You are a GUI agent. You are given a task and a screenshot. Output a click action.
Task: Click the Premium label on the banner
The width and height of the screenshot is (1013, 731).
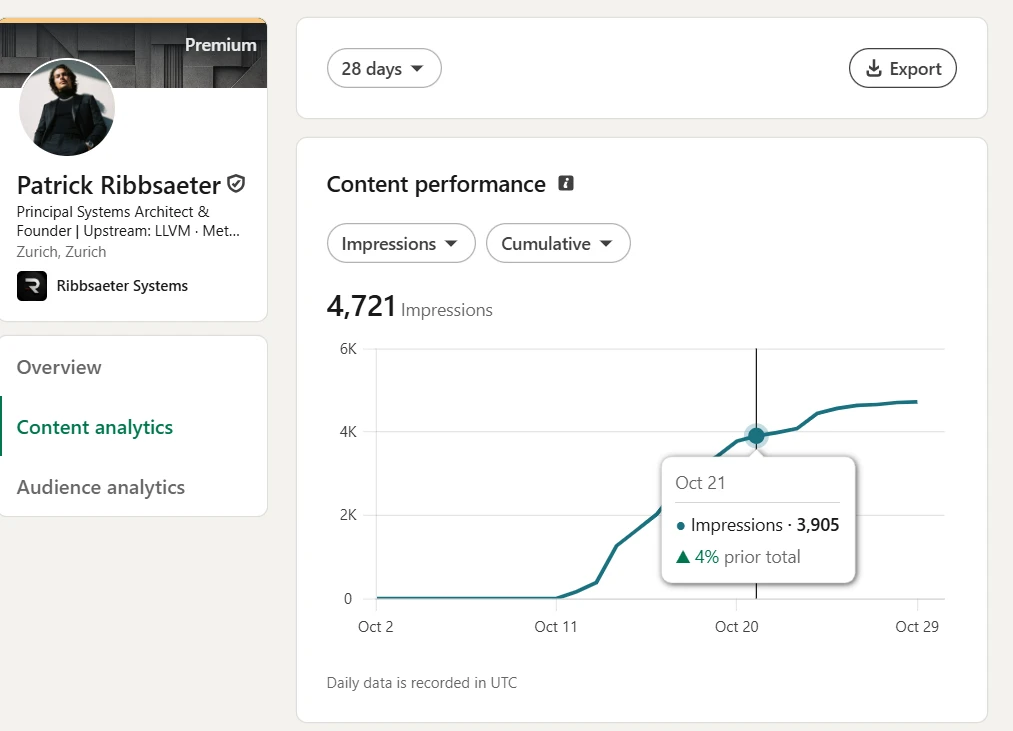point(221,45)
